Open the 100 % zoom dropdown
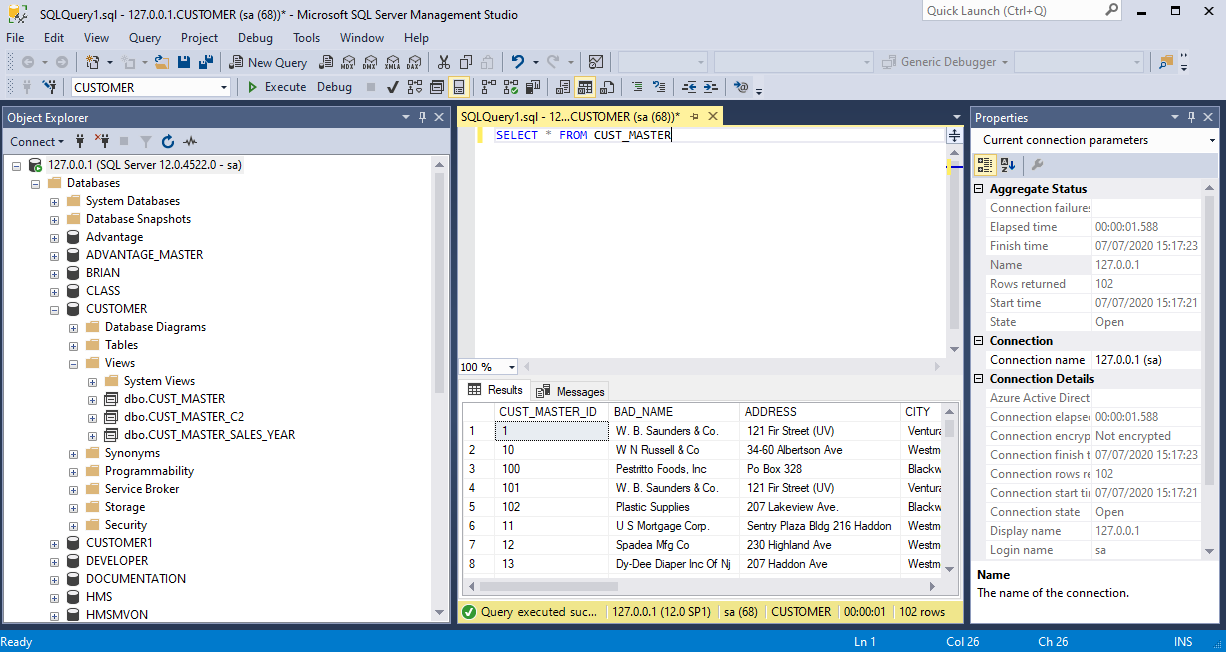This screenshot has width=1226, height=652. 511,367
